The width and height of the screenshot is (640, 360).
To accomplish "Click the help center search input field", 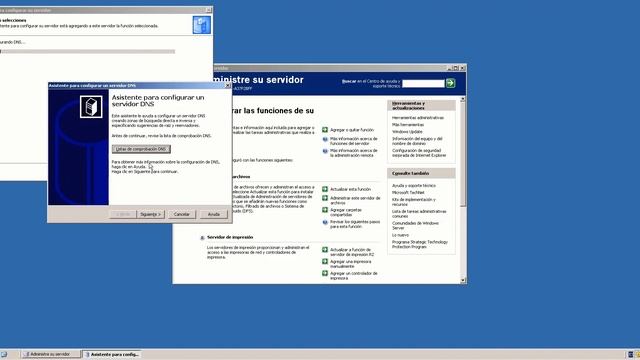I will (423, 83).
